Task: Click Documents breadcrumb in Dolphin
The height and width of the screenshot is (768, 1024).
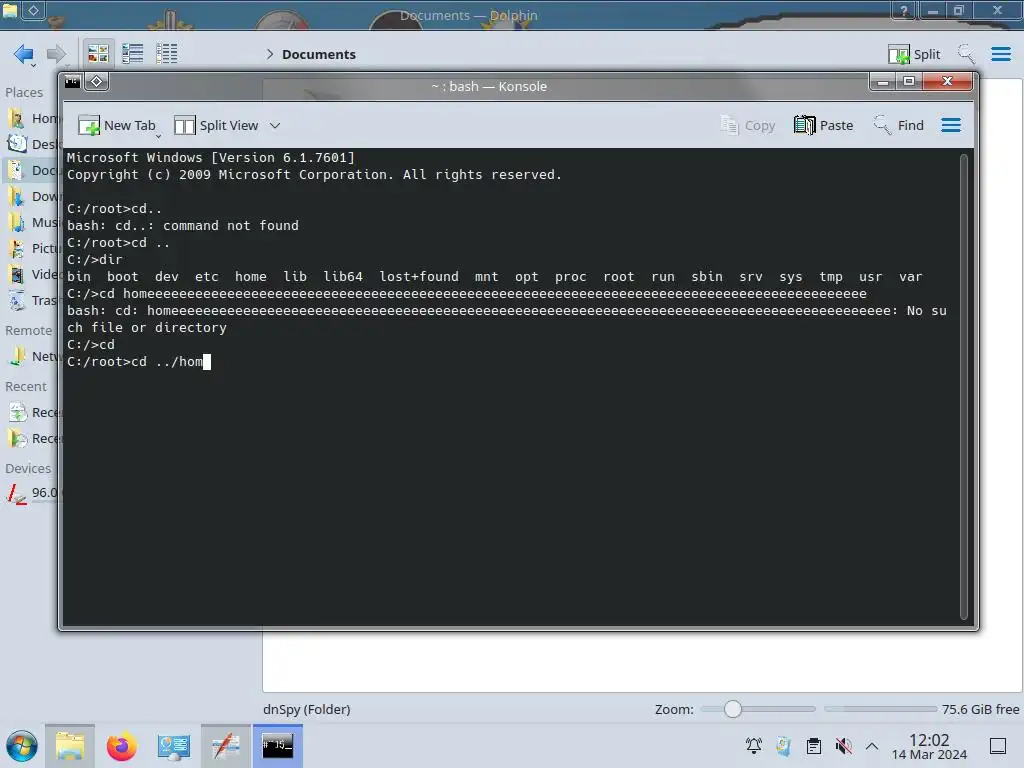Action: 319,54
